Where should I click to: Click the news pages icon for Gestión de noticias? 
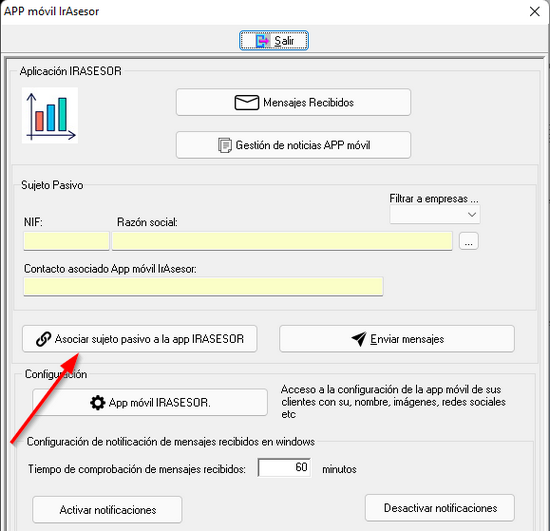tap(224, 145)
